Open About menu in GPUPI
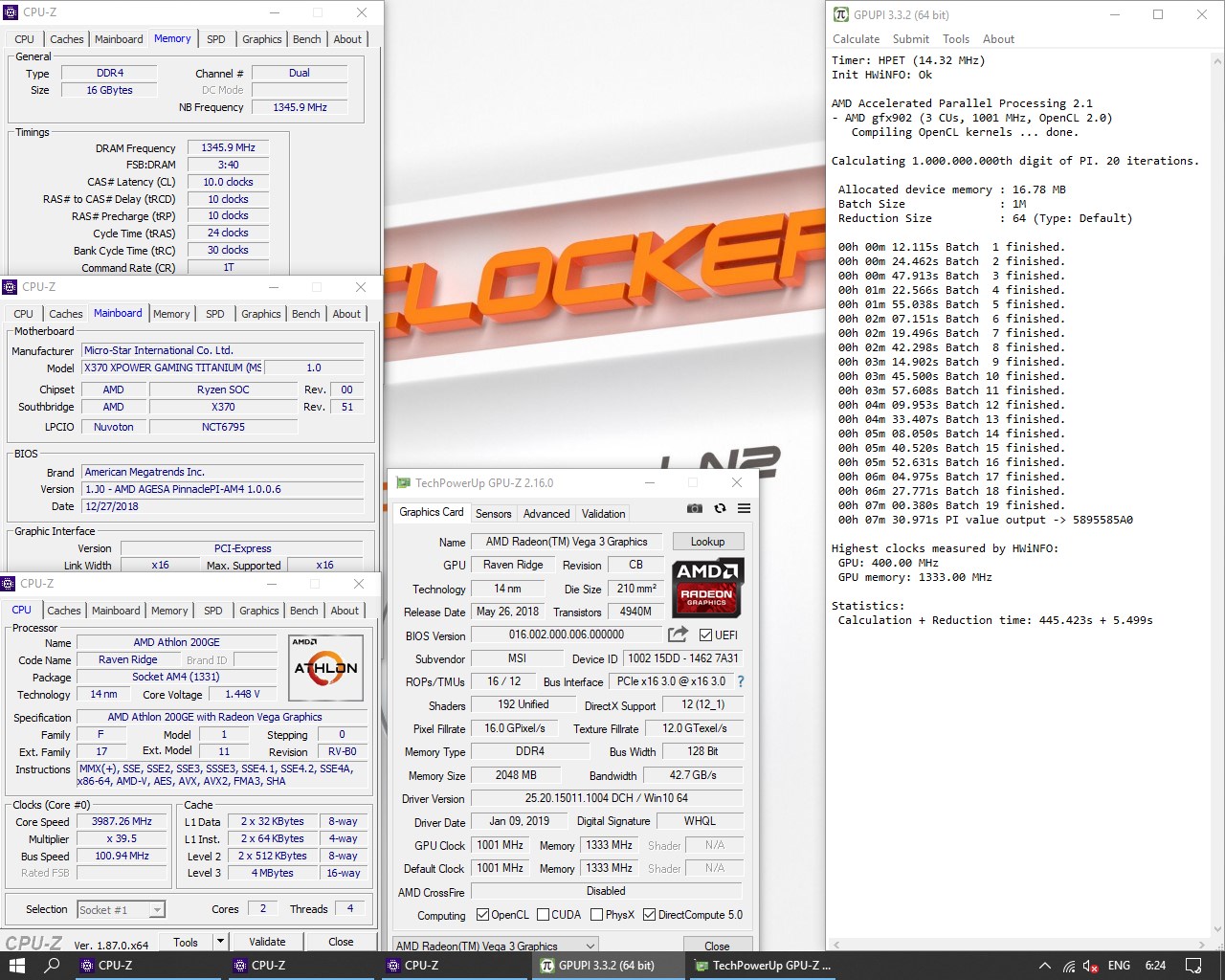 tap(998, 39)
